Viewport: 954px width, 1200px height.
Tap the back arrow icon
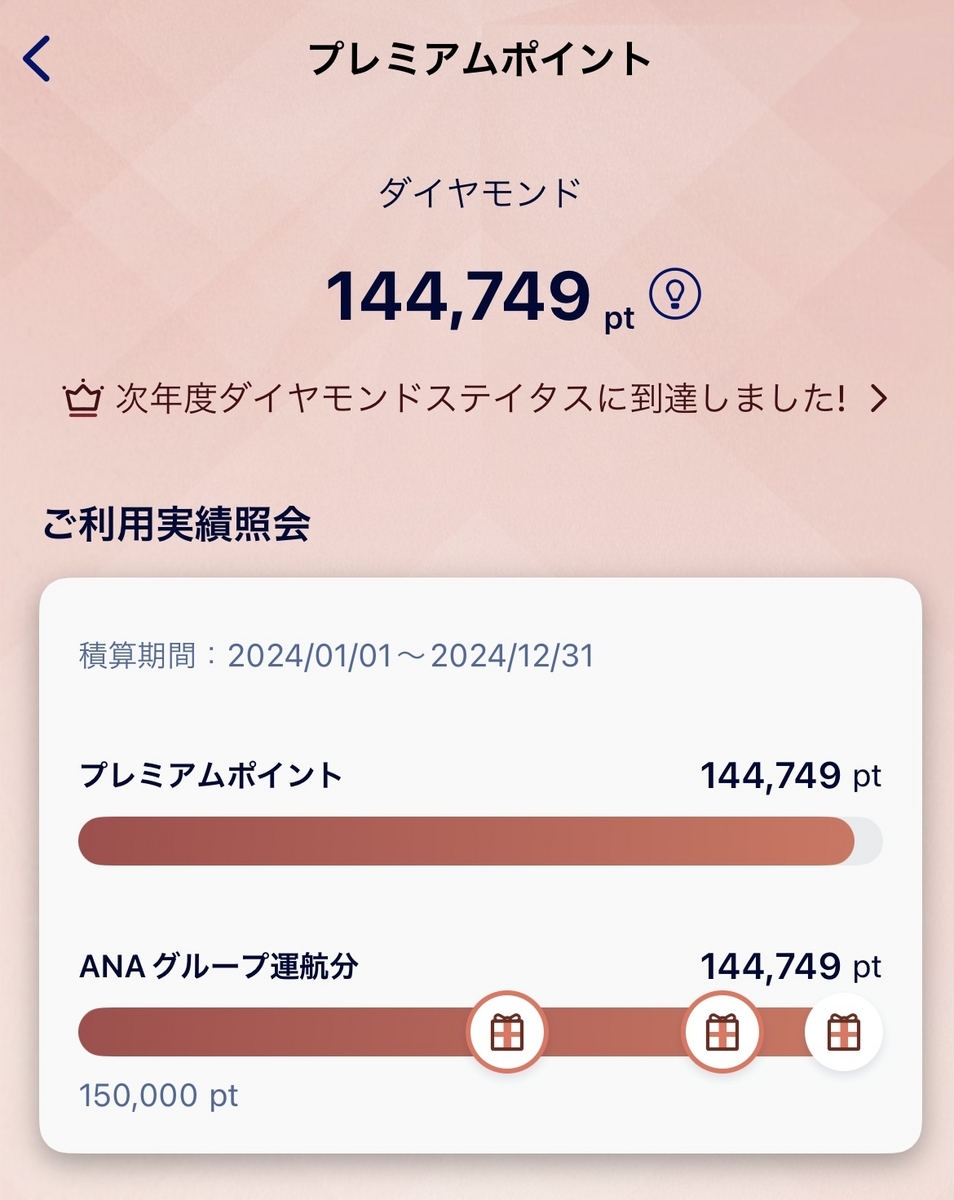point(36,60)
